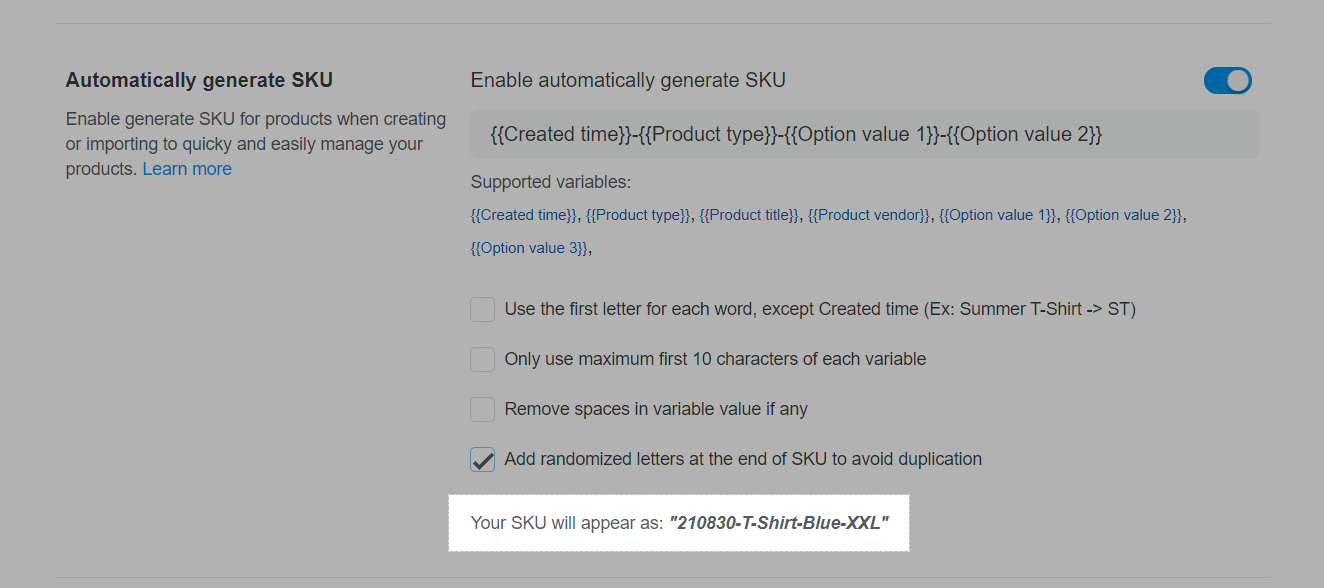The image size is (1324, 588).
Task: Click the sample SKU "210830-T-Shirt-Blue-XXL" text
Action: [779, 522]
